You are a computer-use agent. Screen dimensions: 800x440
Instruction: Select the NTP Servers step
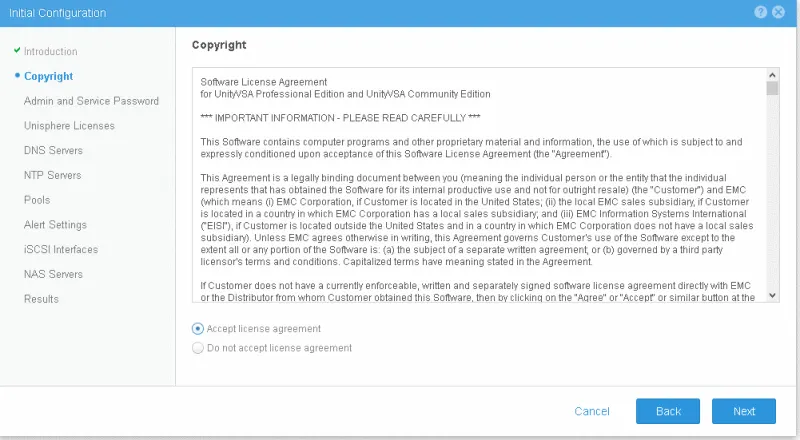(53, 175)
